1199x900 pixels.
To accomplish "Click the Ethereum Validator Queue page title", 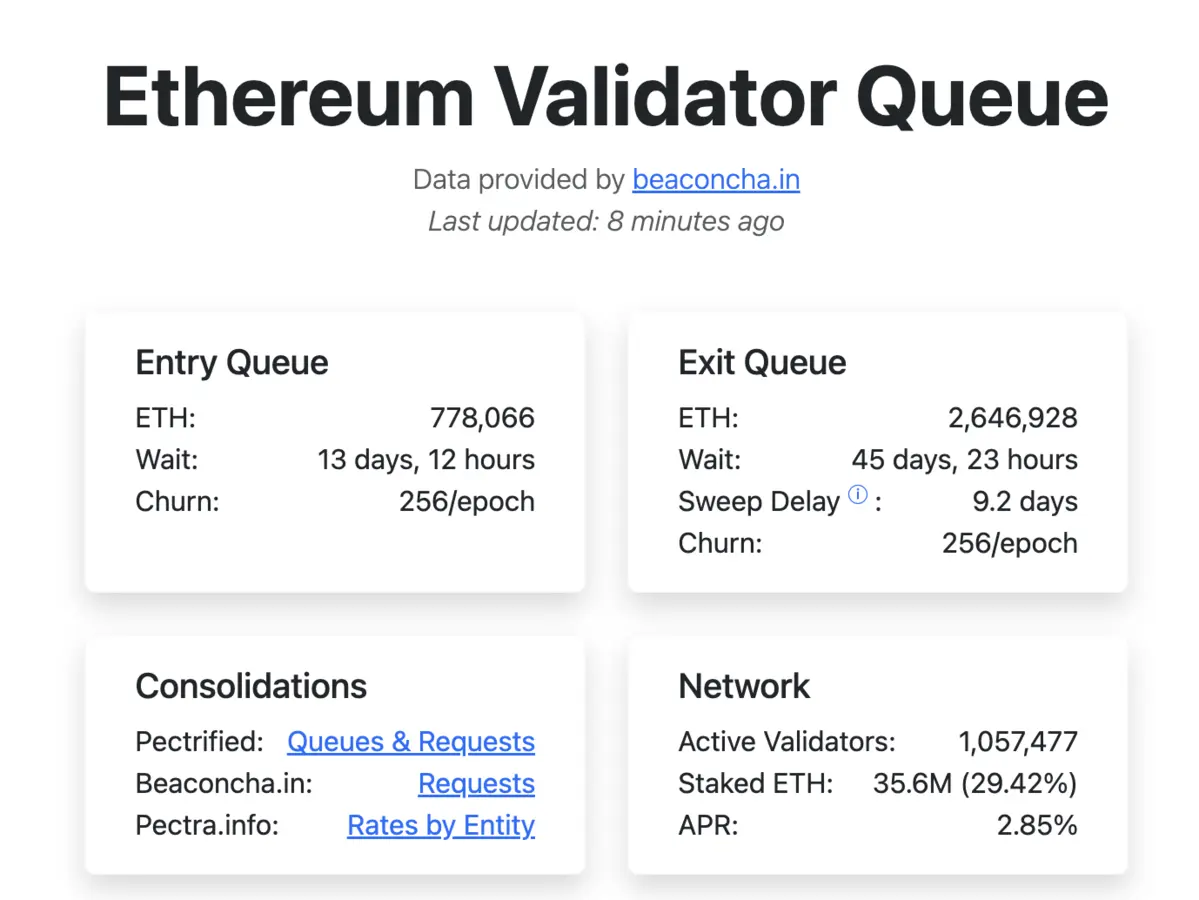I will (x=606, y=98).
